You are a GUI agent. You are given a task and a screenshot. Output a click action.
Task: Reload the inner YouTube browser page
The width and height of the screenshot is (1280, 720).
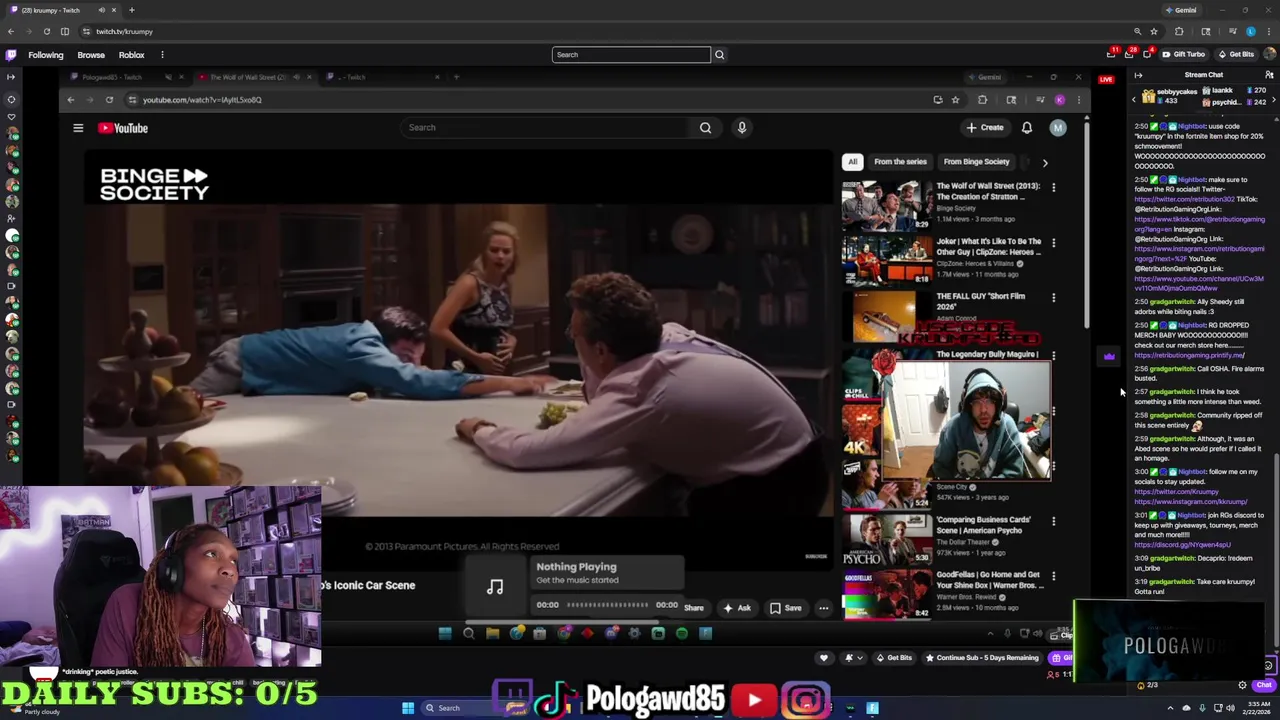coord(109,100)
